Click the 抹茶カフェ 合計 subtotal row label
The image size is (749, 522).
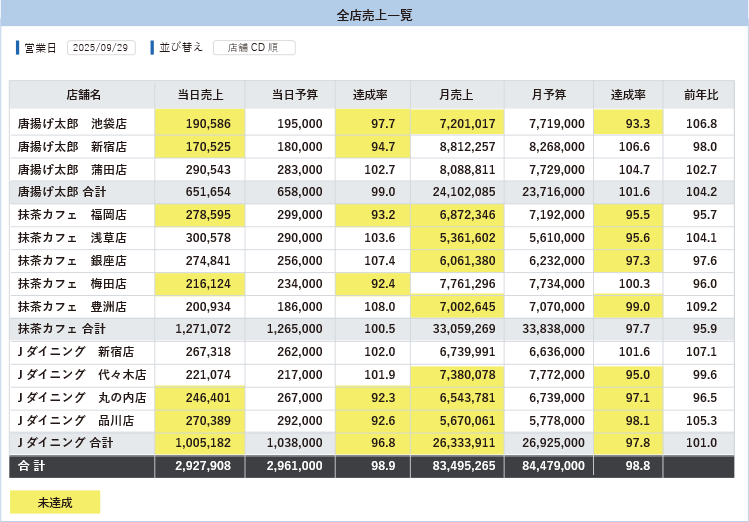62,329
